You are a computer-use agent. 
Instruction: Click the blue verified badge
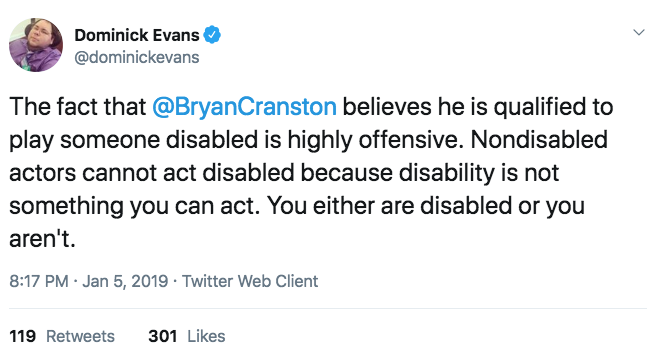pos(212,35)
